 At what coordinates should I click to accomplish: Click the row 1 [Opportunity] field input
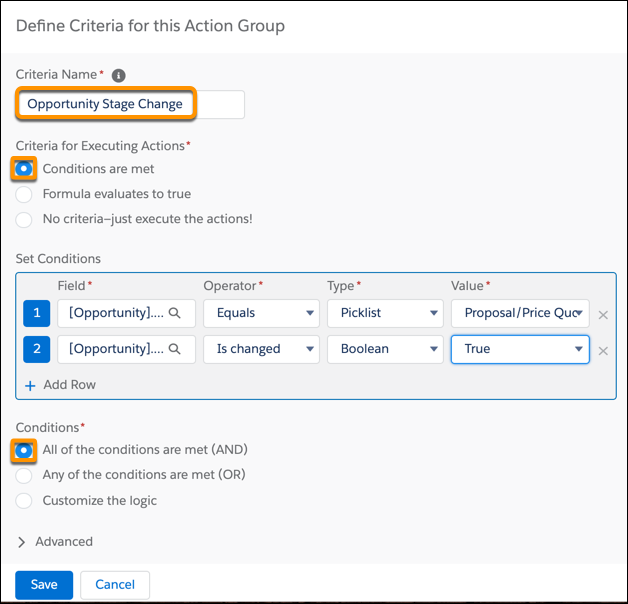(x=127, y=313)
